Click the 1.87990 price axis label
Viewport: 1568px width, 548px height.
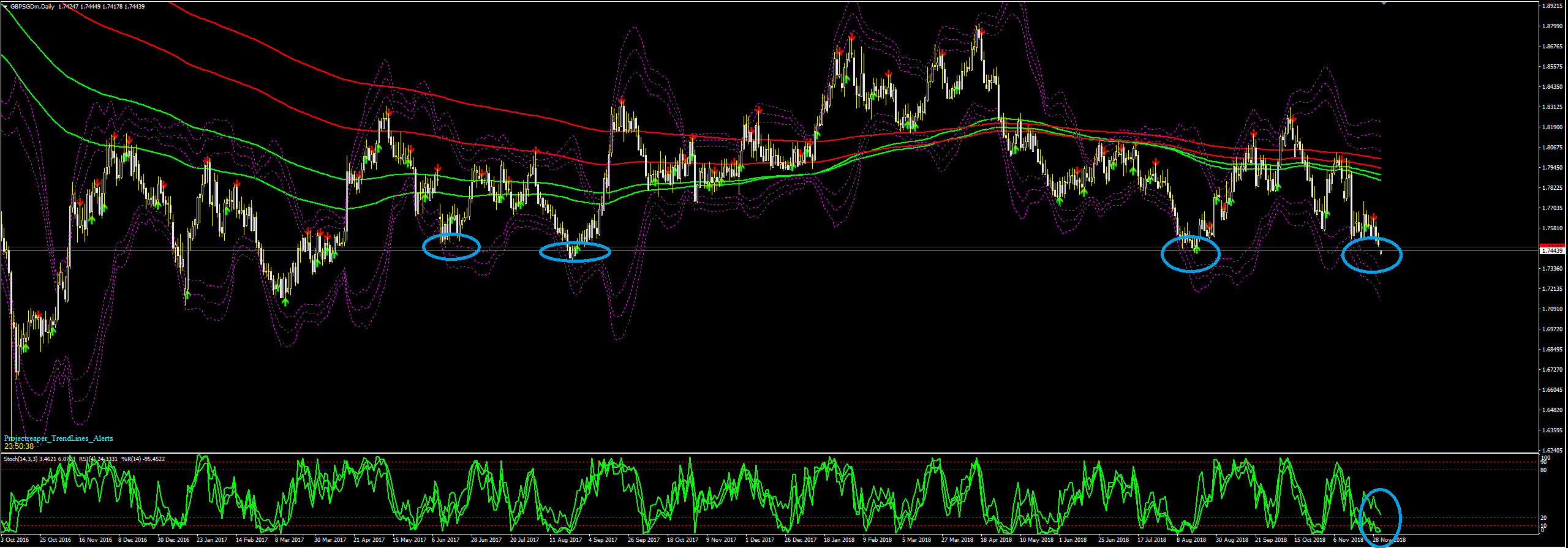tap(1551, 26)
